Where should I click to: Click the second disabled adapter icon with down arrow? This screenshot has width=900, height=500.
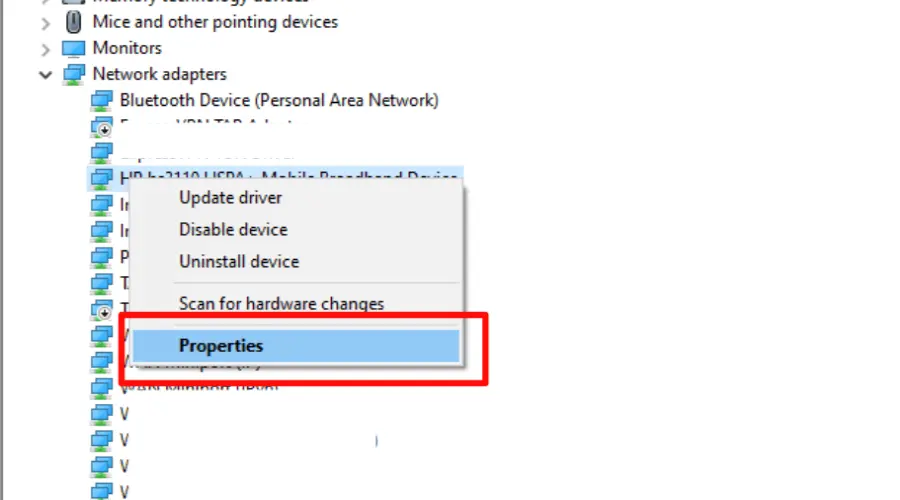pos(102,309)
